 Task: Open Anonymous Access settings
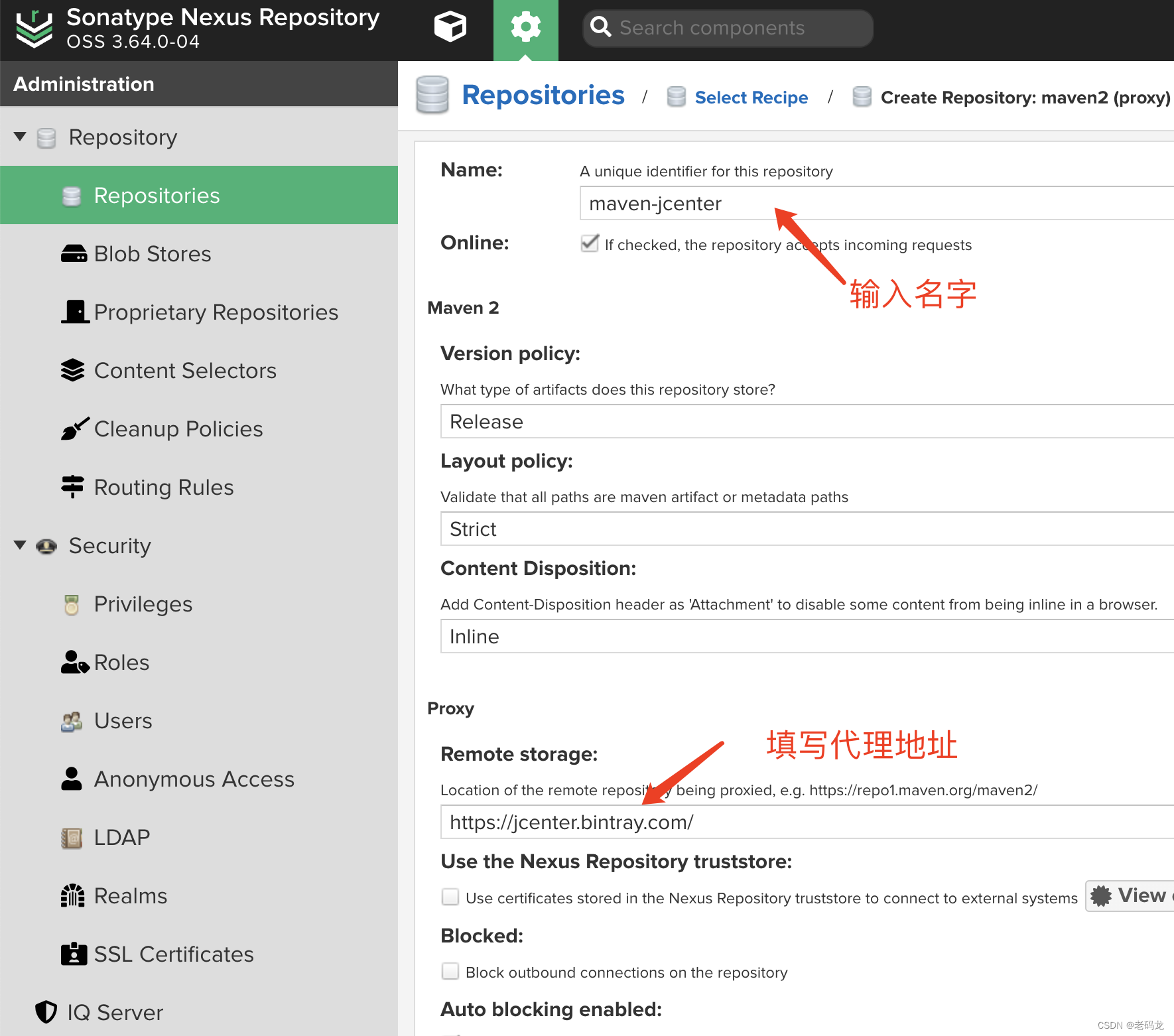pyautogui.click(x=199, y=779)
